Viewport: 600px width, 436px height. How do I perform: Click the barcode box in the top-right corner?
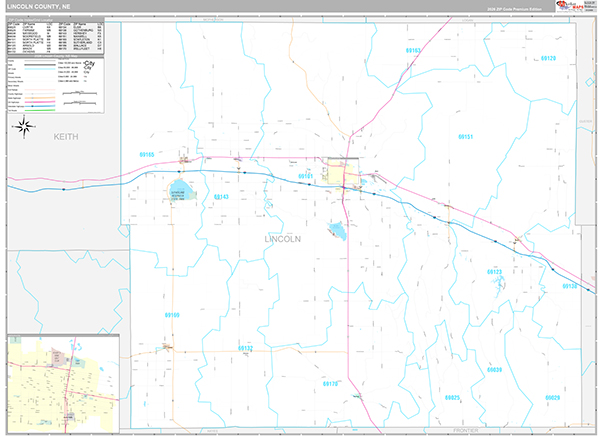[x=590, y=7]
